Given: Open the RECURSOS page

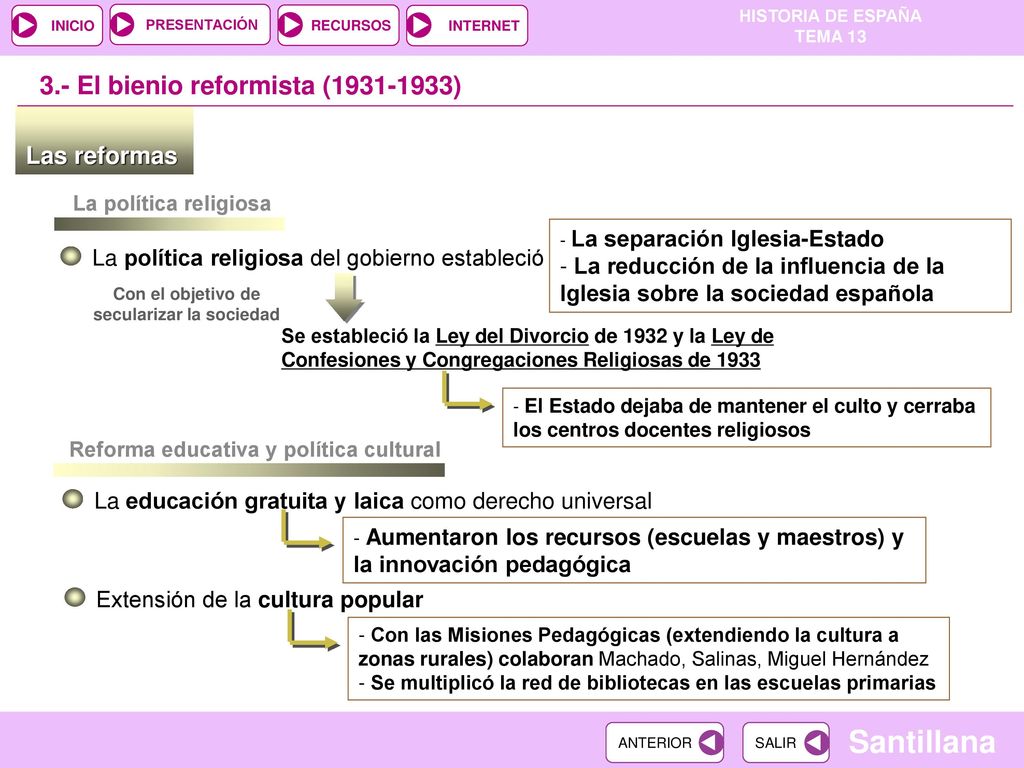Looking at the screenshot, I should tap(338, 25).
